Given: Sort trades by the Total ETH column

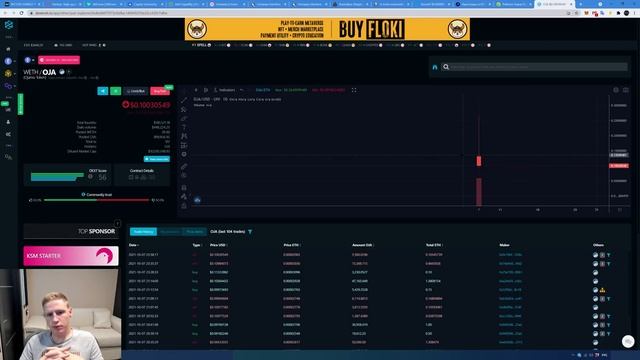Looking at the screenshot, I should 434,245.
